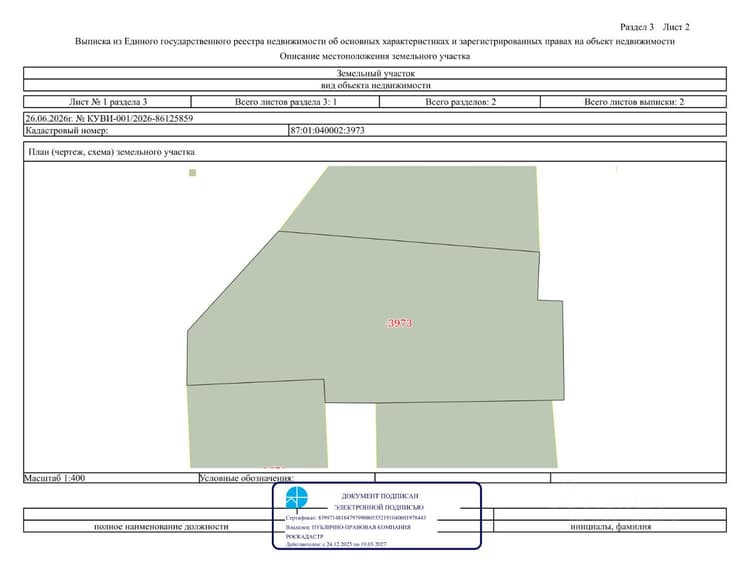Click the blue Rosreestr logo in signature stamp
This screenshot has width=750, height=579.
coord(297,498)
